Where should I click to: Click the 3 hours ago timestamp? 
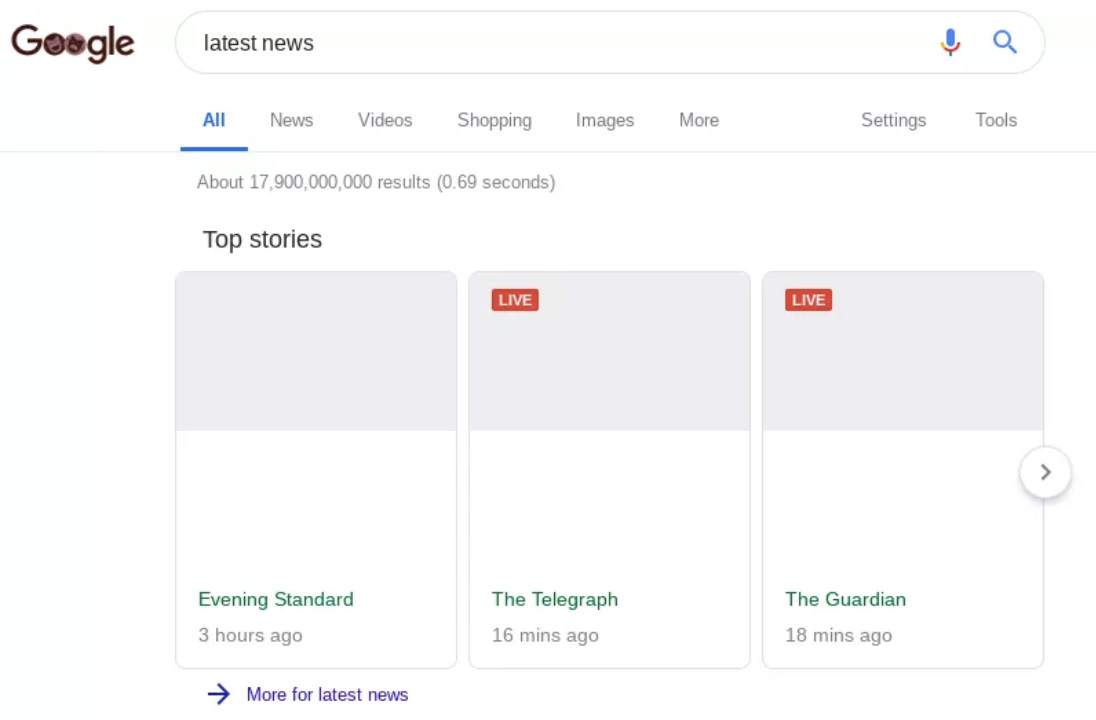[x=250, y=635]
